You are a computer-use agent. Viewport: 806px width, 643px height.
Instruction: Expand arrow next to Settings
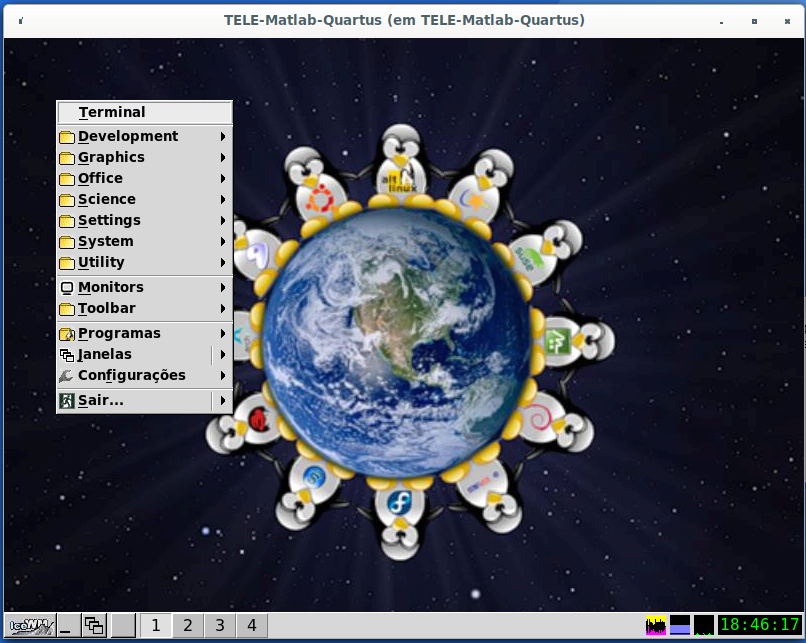pos(223,221)
